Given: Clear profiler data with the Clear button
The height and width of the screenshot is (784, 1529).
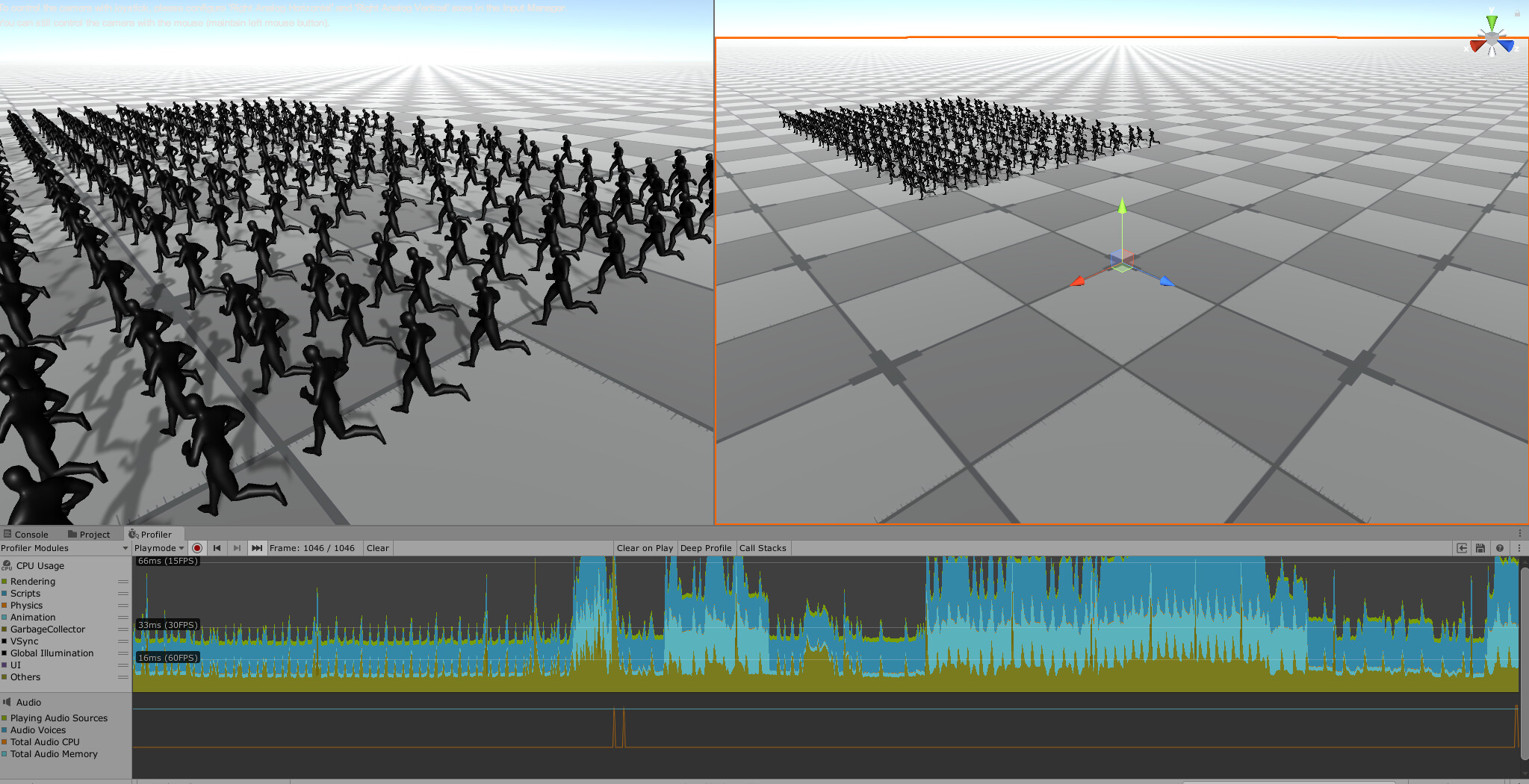Looking at the screenshot, I should (377, 547).
